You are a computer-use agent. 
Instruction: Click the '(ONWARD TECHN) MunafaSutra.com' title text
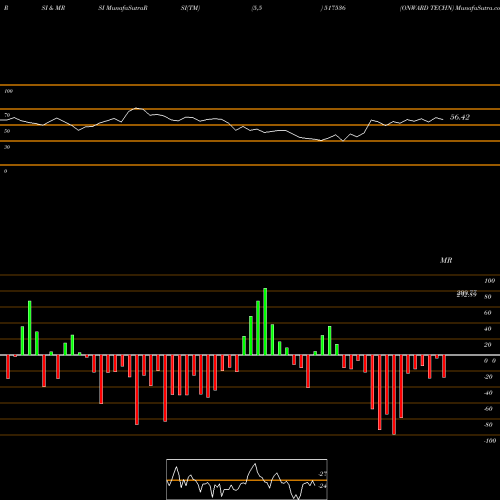click(x=450, y=8)
